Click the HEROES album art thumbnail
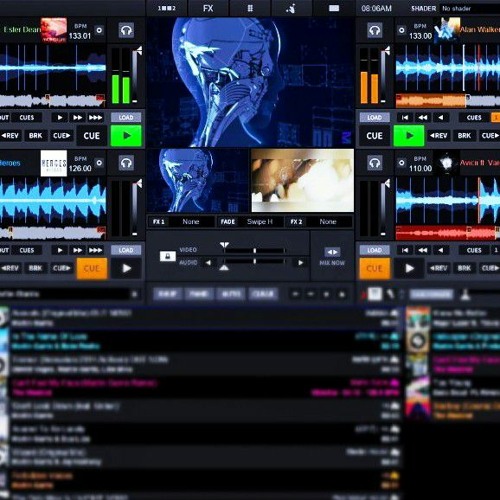 [54, 163]
